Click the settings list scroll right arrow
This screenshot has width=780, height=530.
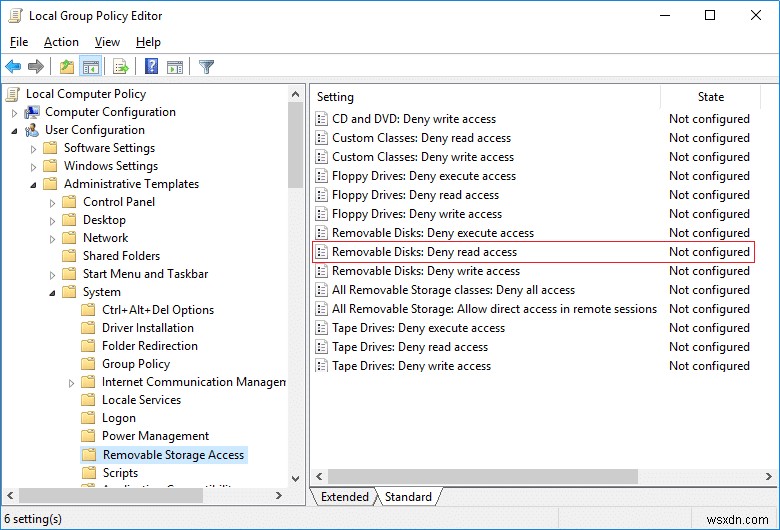769,476
